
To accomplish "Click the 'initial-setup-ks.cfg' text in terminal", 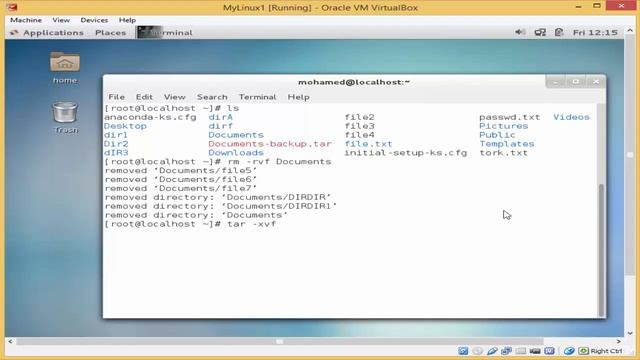I will click(405, 153).
